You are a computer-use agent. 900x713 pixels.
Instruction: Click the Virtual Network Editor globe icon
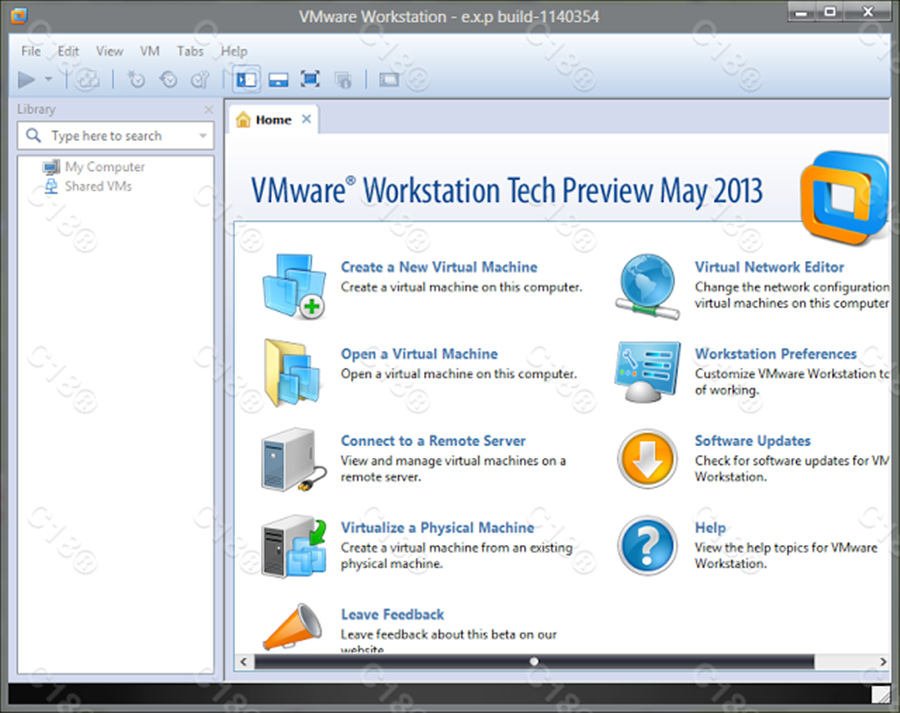648,285
